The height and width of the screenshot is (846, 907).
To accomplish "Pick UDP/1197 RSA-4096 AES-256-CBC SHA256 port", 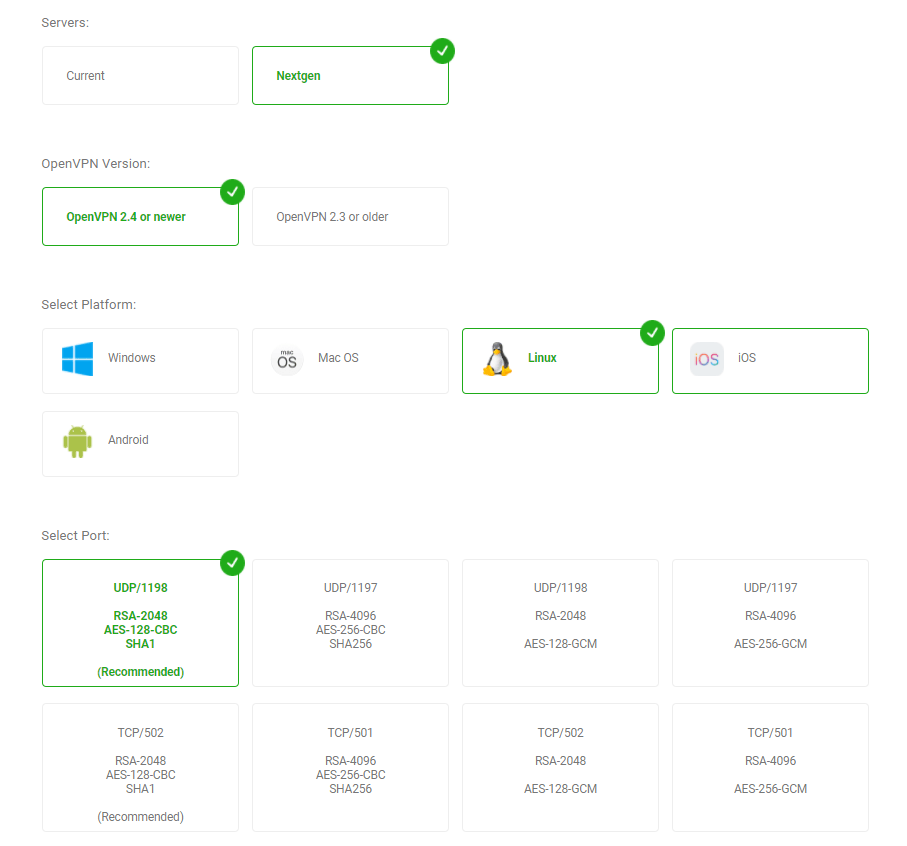I will (x=351, y=623).
